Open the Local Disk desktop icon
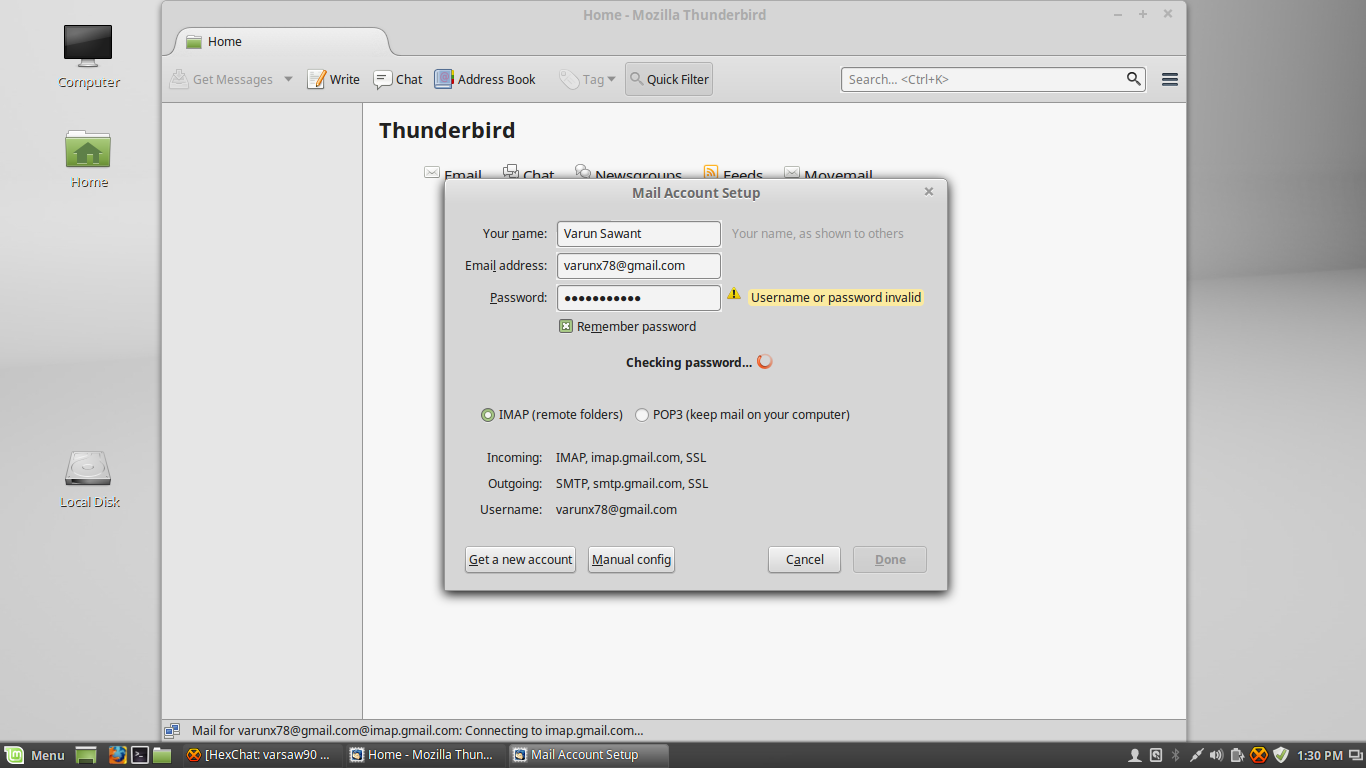Image resolution: width=1366 pixels, height=768 pixels. (x=89, y=478)
